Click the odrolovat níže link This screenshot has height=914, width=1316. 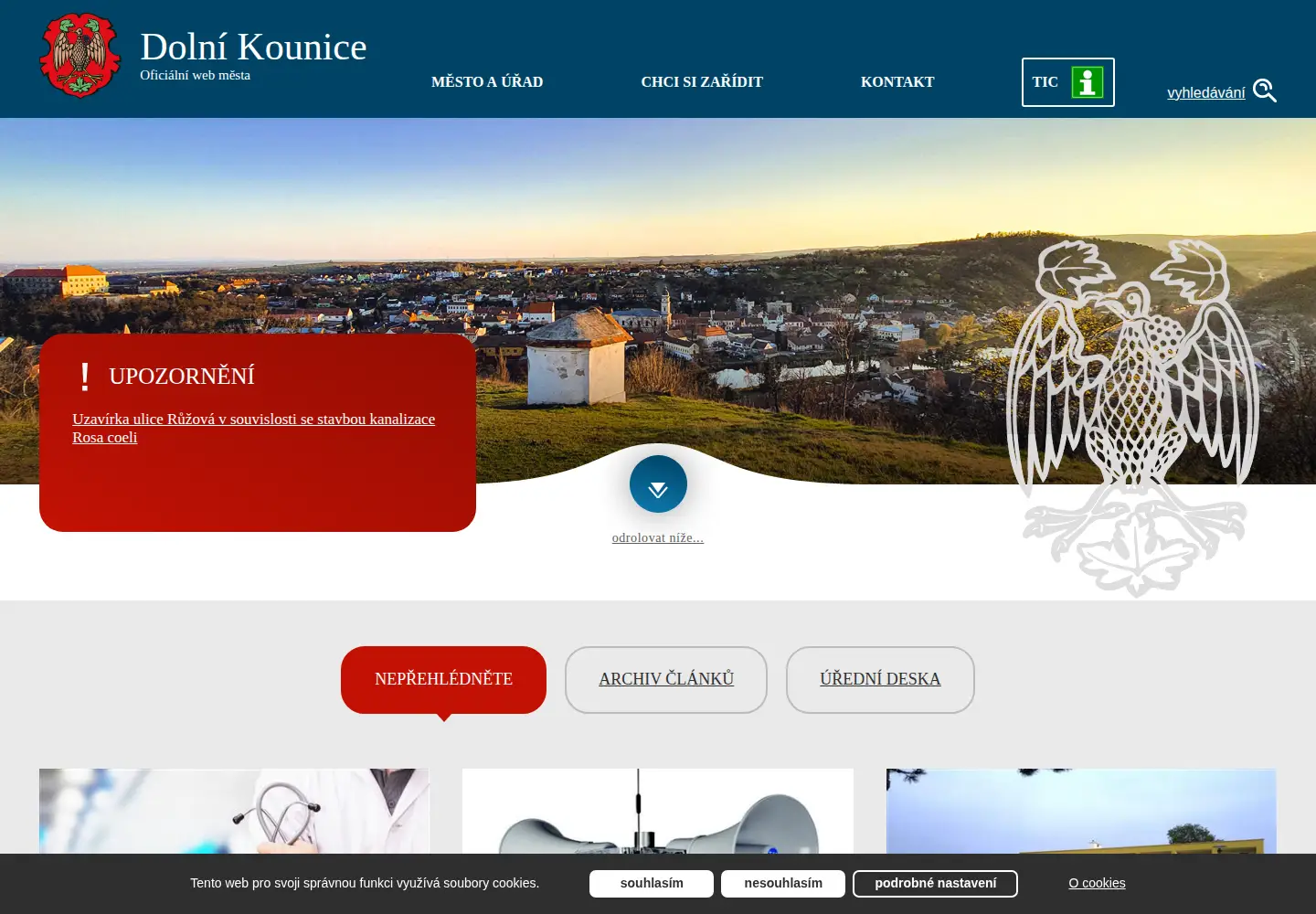click(658, 538)
